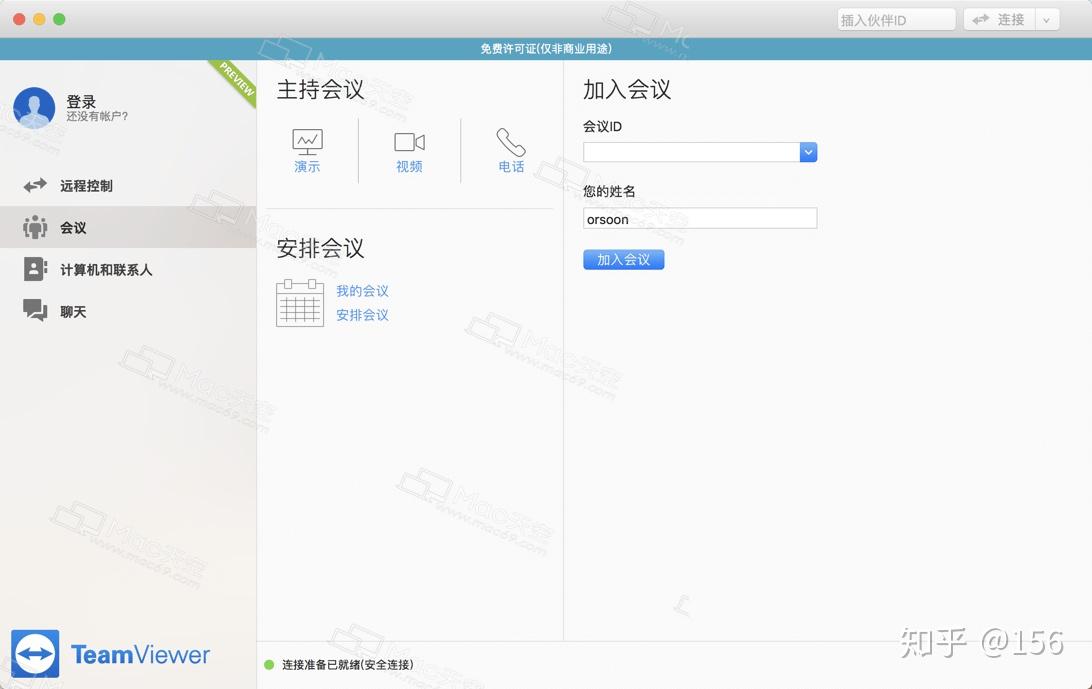Open 安排会议 link
Image resolution: width=1092 pixels, height=689 pixels.
tap(362, 315)
